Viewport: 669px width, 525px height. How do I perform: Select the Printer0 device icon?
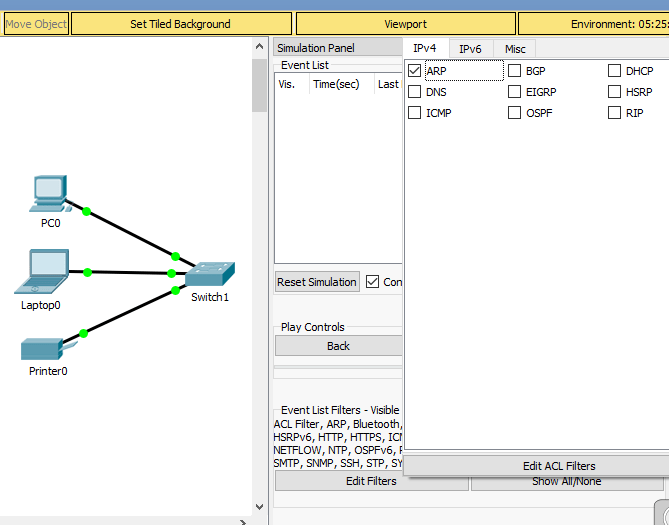click(x=49, y=349)
